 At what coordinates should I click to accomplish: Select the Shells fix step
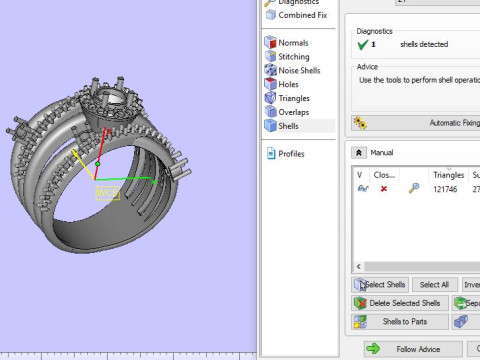tap(288, 126)
